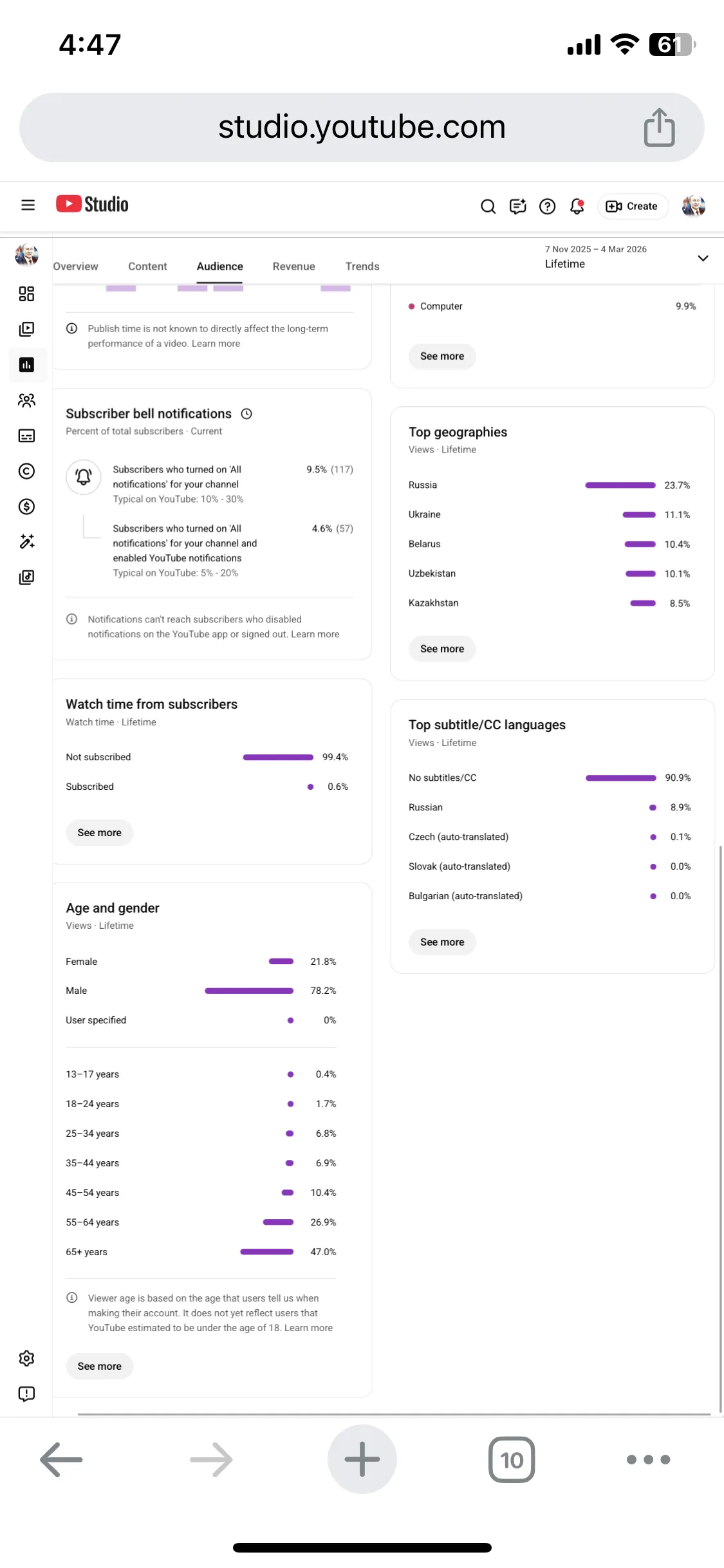724x1568 pixels.
Task: Open the browser tabs counter showing 10
Action: coord(512,1460)
